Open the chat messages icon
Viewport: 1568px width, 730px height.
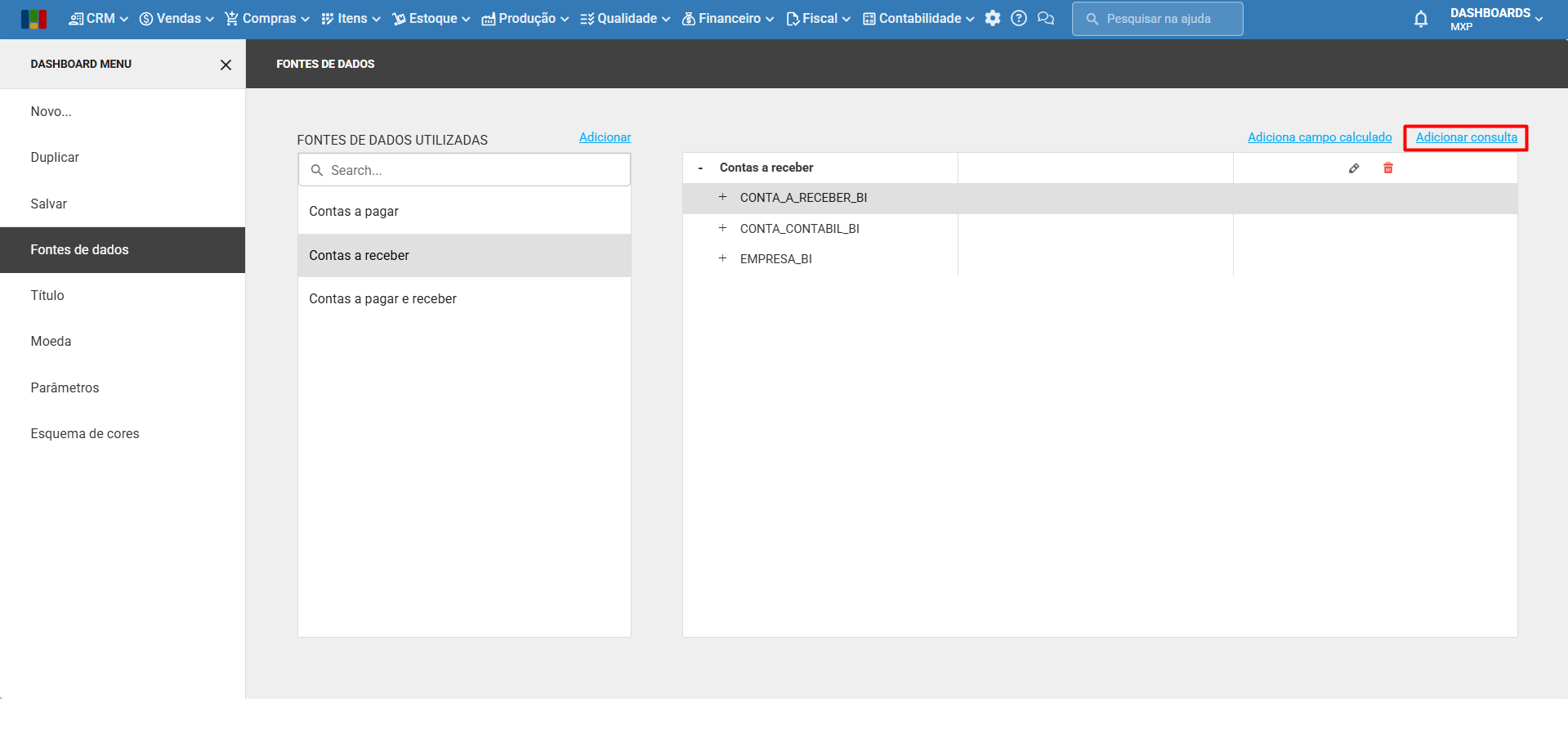pos(1046,19)
